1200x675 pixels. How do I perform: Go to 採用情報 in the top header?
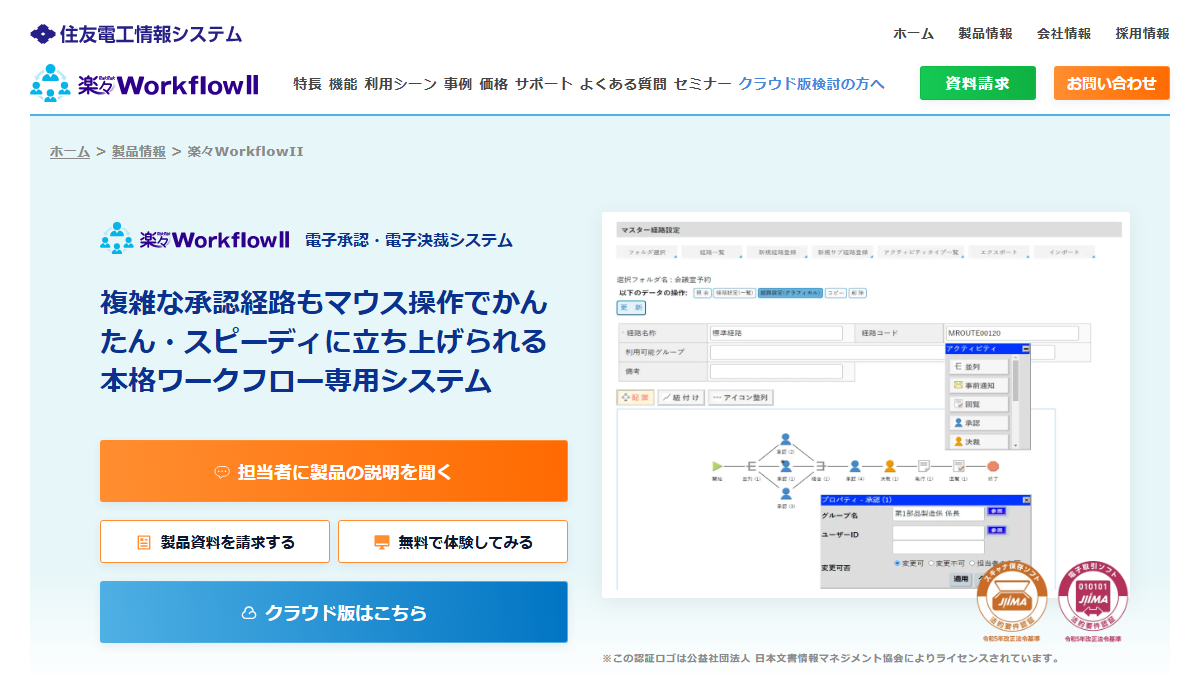1143,33
